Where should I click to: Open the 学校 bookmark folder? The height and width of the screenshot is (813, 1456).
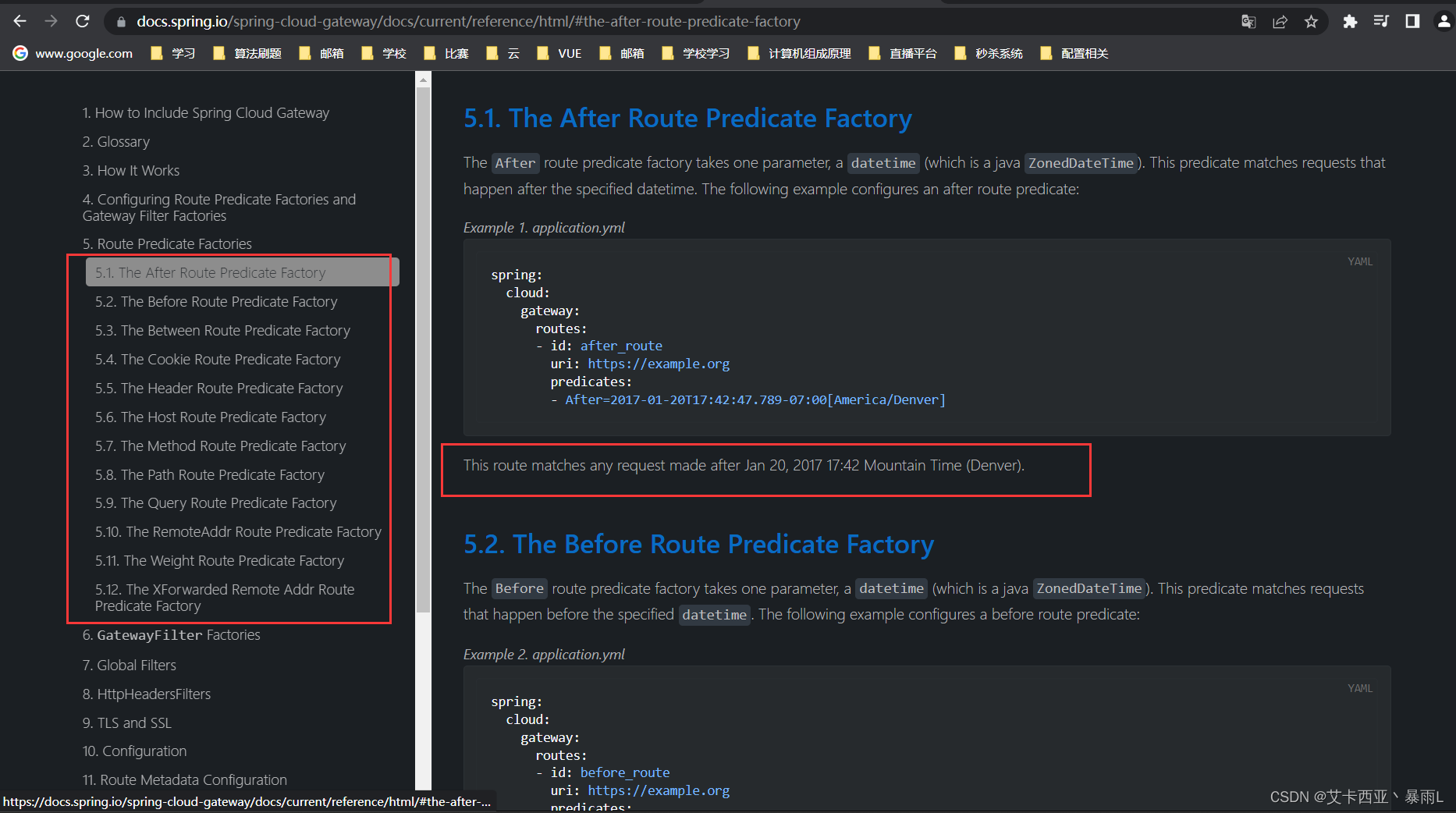(384, 53)
